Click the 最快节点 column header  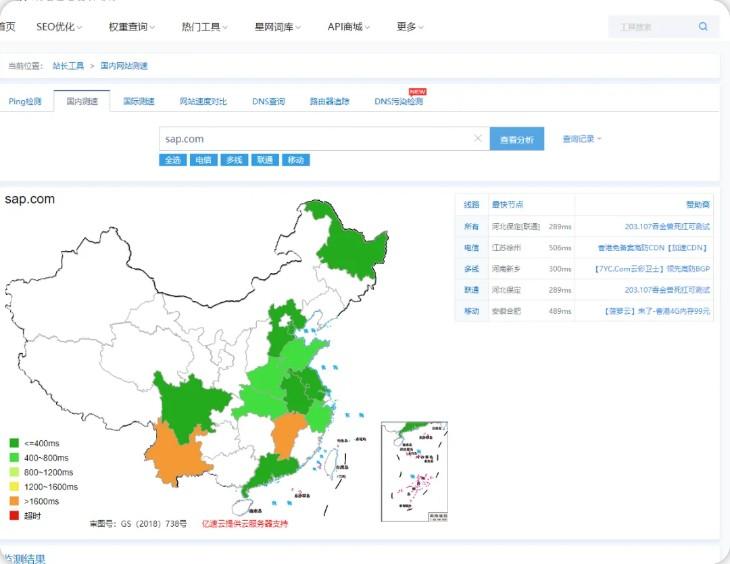click(x=507, y=204)
